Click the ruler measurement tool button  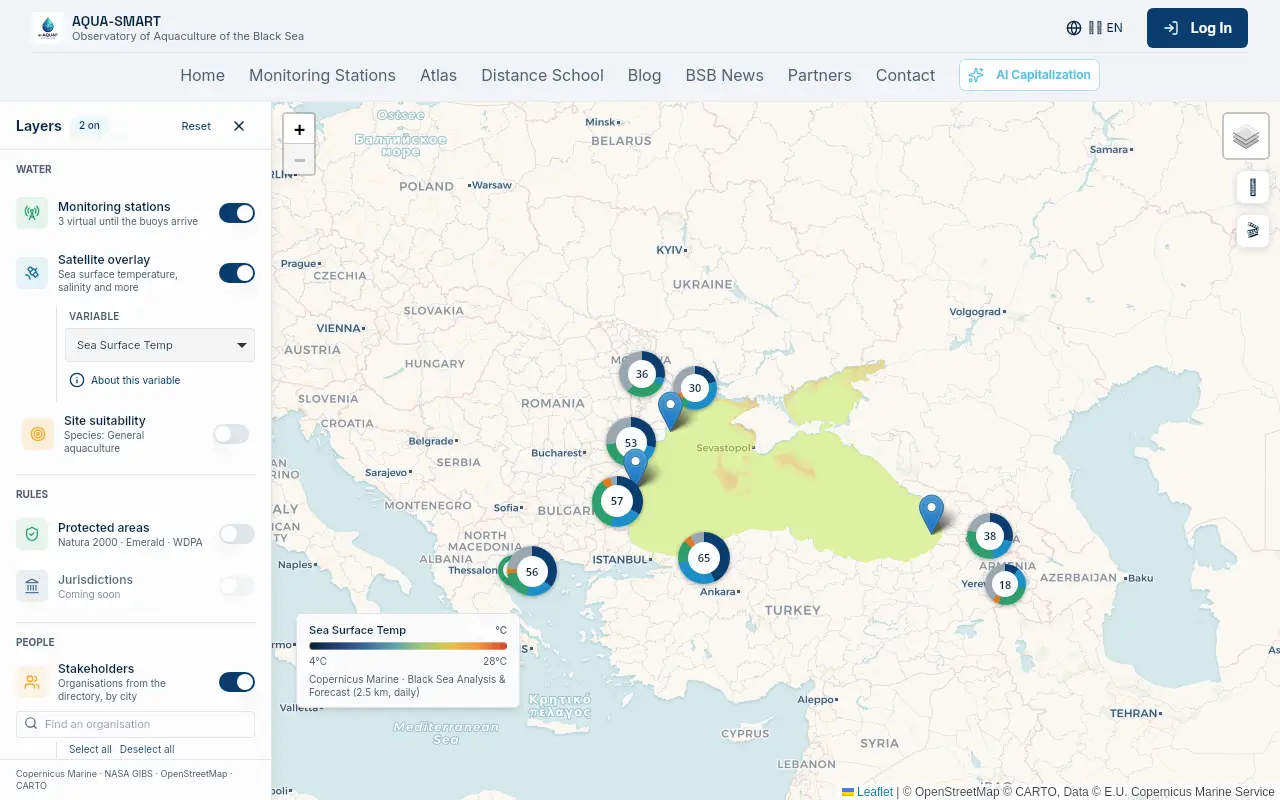pos(1253,187)
